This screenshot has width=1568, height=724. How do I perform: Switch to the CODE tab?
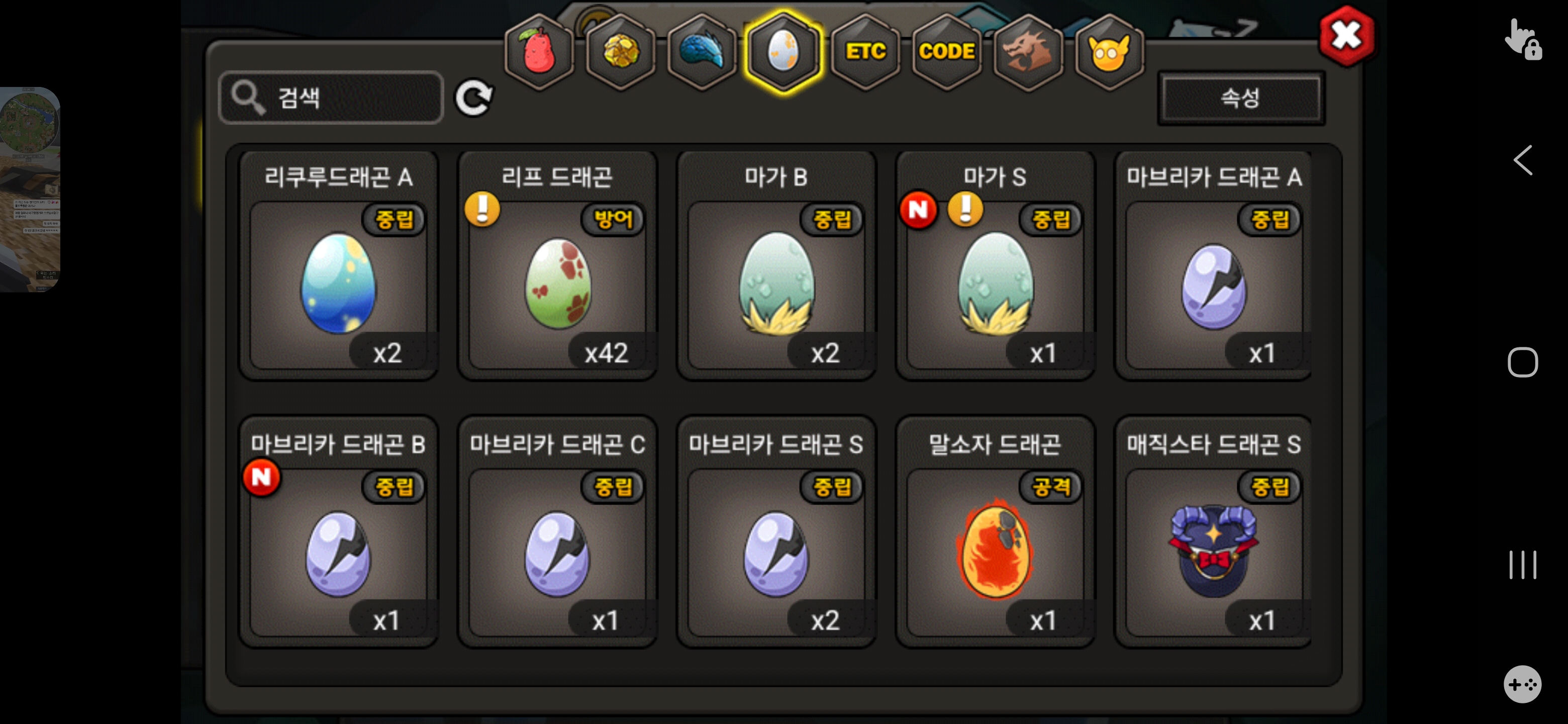pyautogui.click(x=946, y=52)
